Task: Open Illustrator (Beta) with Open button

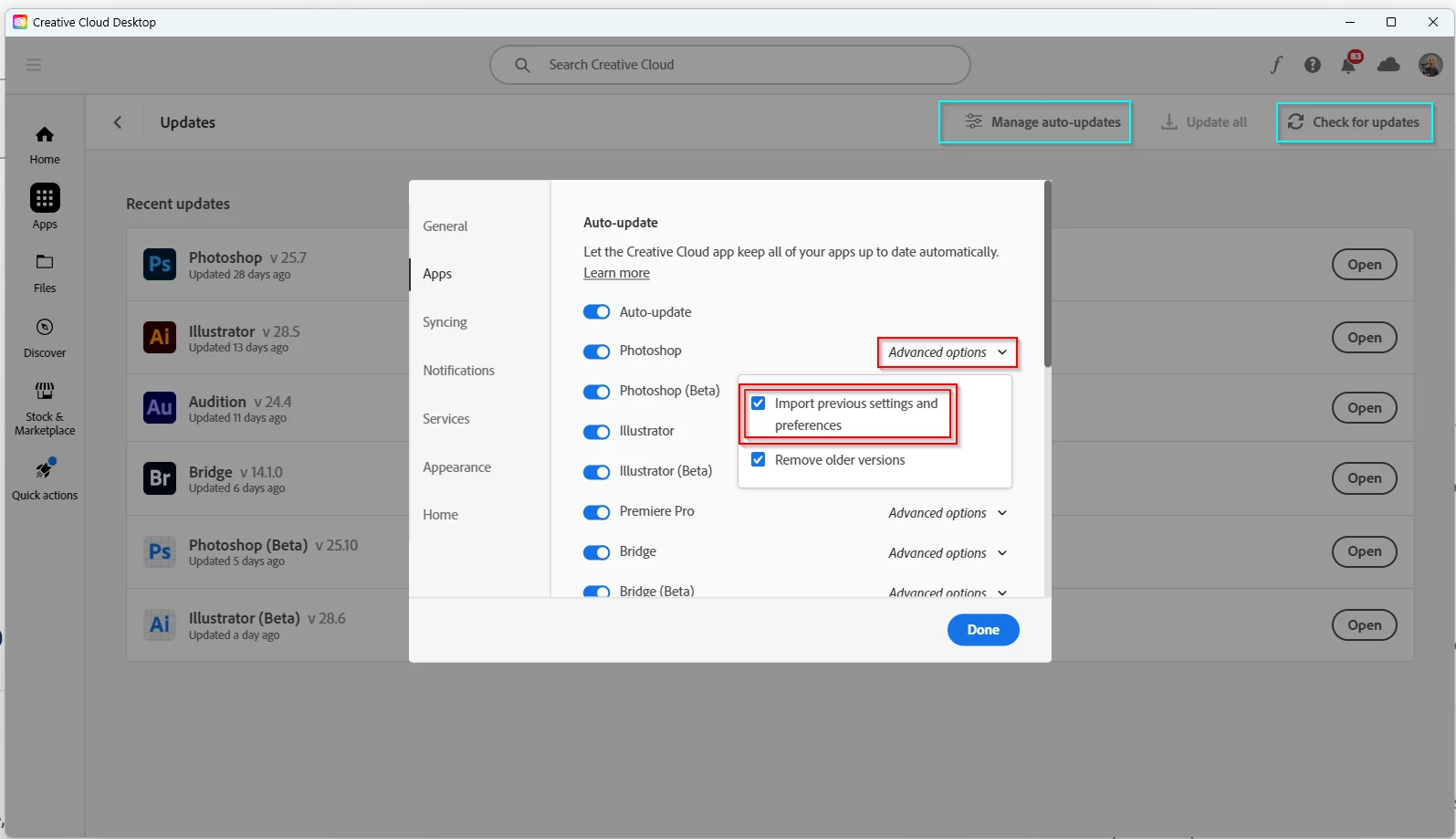Action: click(1365, 625)
